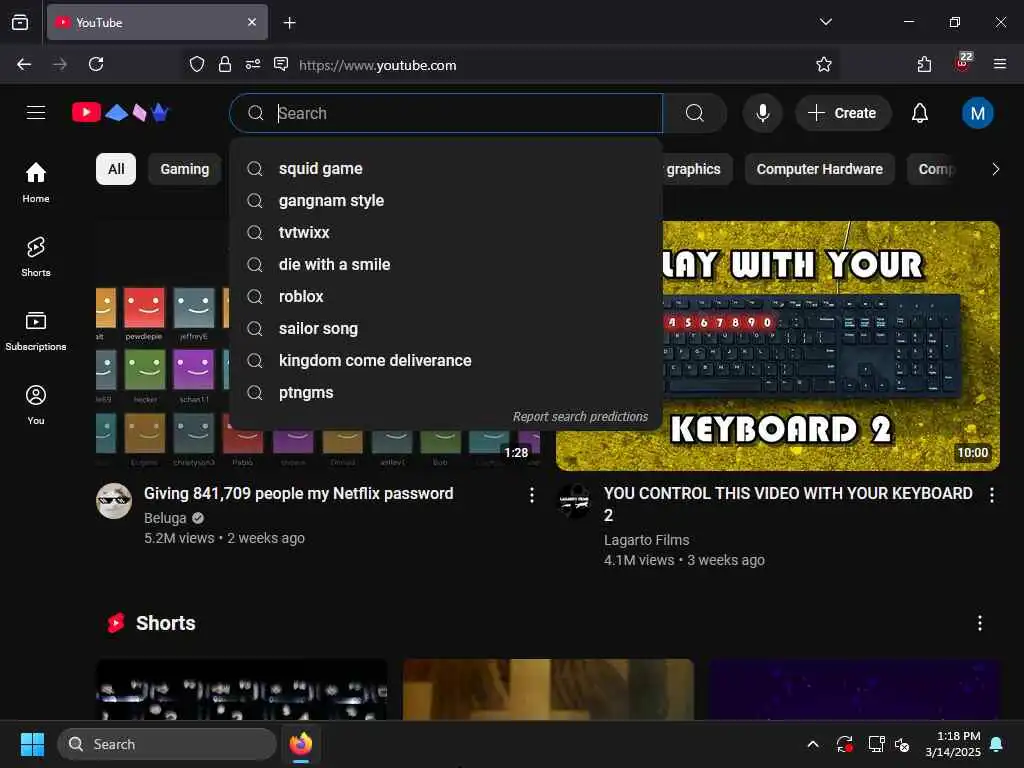Choose kingdom come deliverance suggestion
Viewport: 1024px width, 768px height.
[x=445, y=360]
